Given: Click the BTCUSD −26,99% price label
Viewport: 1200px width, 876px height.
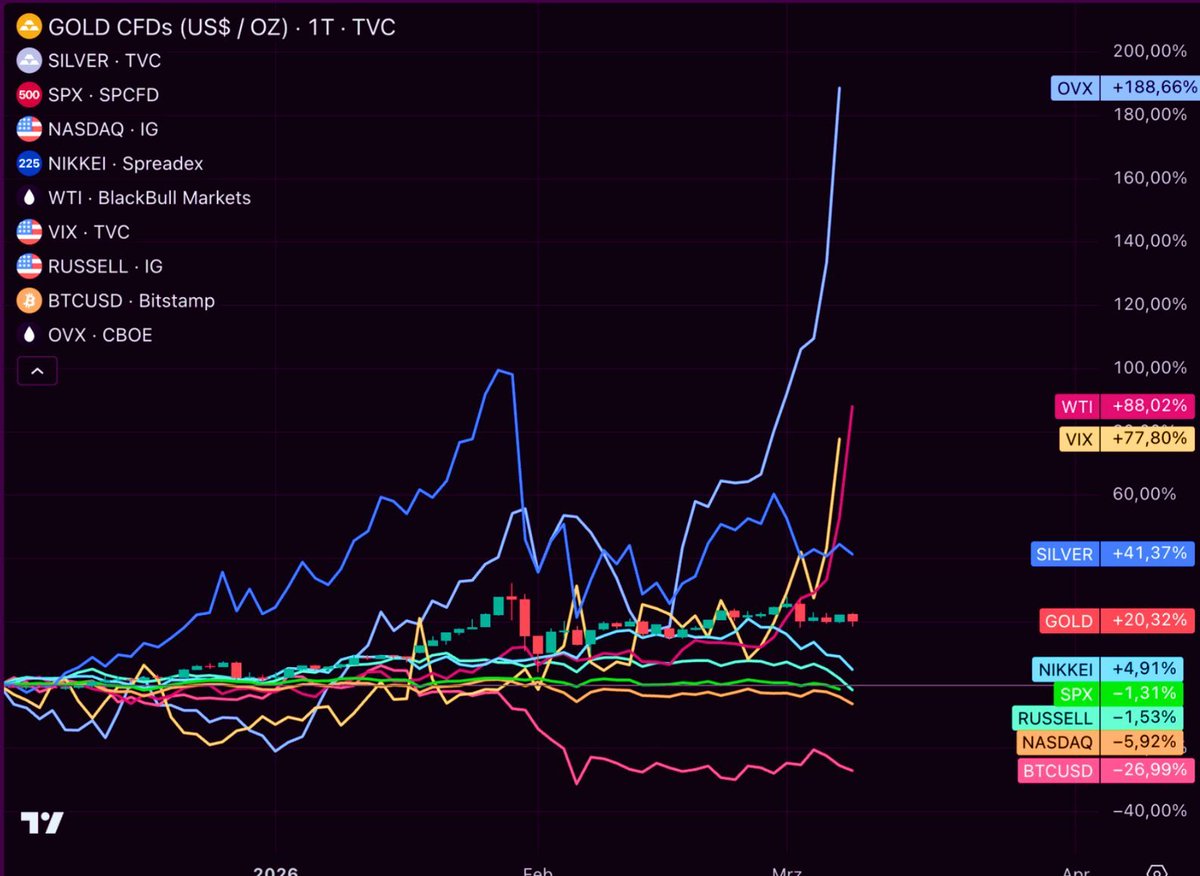Looking at the screenshot, I should click(x=1107, y=770).
